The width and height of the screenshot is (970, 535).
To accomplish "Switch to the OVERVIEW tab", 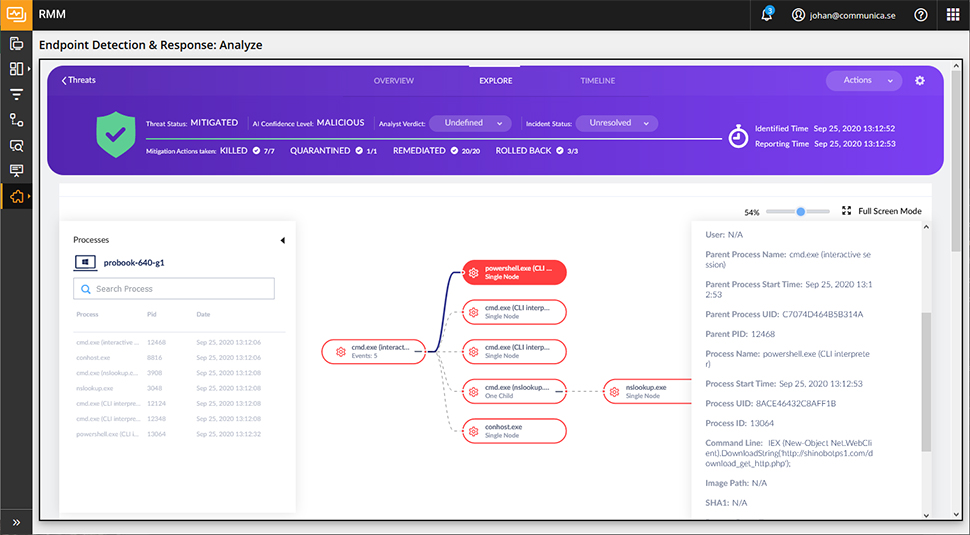I will 393,80.
